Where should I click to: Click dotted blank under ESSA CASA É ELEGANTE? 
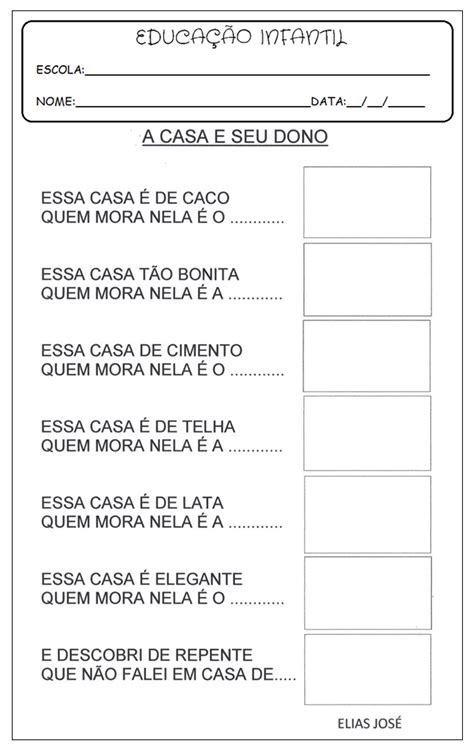point(257,602)
